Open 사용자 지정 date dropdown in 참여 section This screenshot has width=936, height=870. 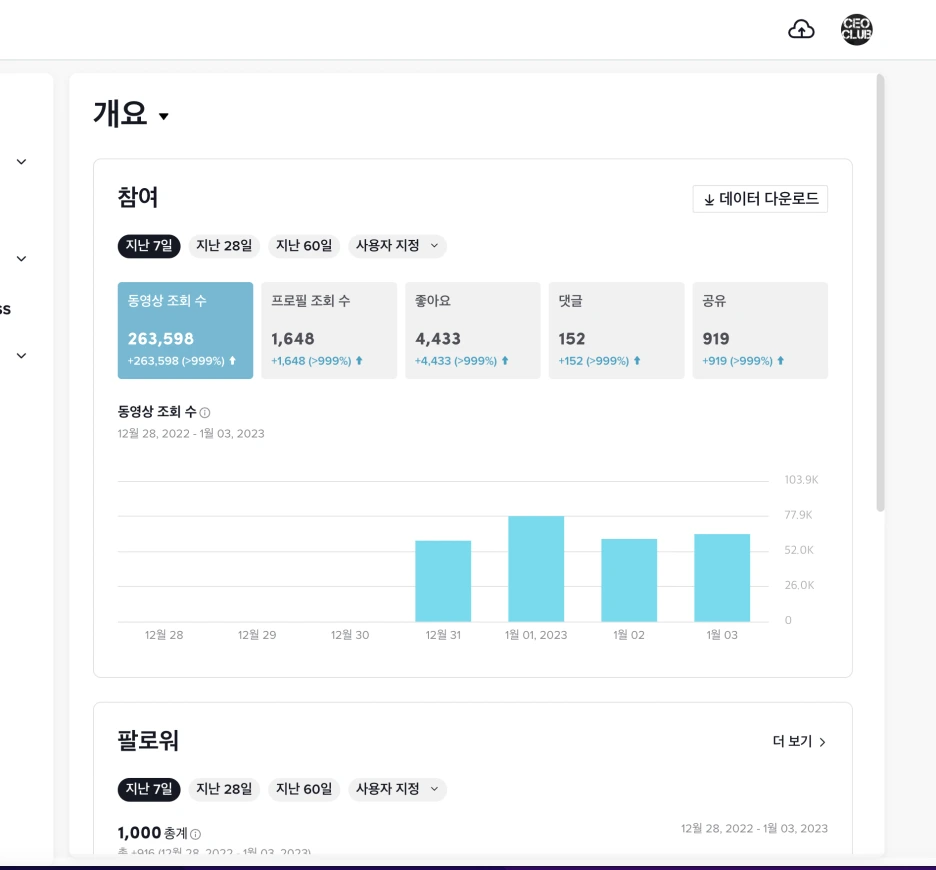click(x=398, y=246)
